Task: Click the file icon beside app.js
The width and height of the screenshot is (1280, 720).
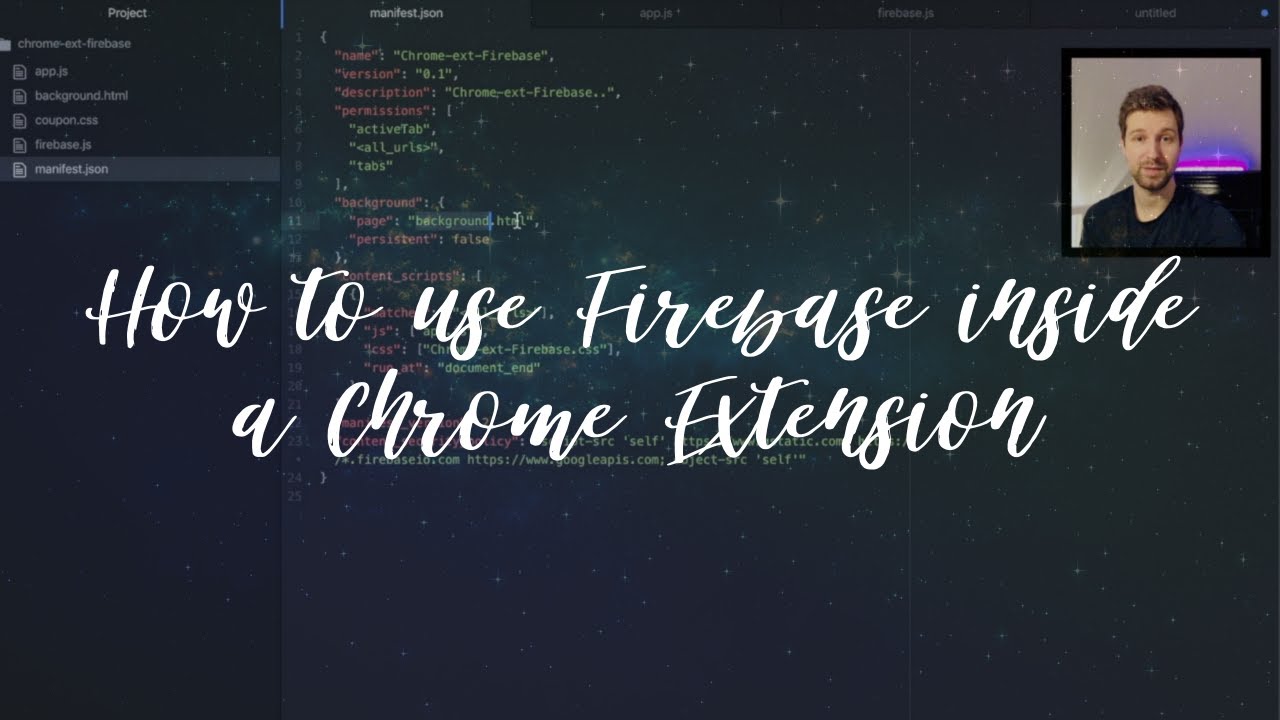Action: [19, 72]
